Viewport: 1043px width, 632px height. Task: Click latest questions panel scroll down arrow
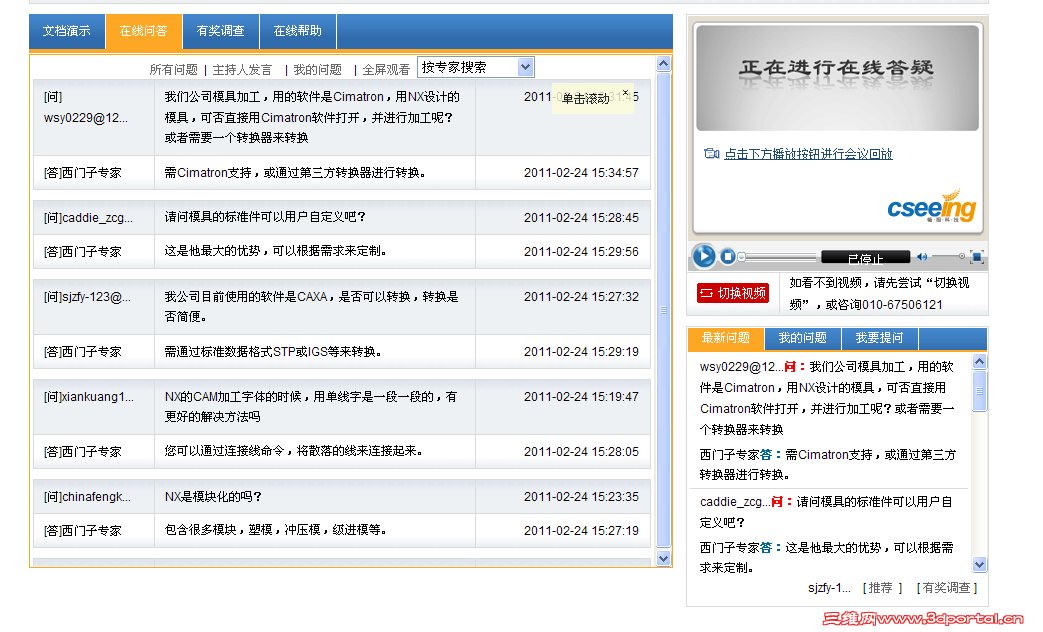tap(979, 564)
